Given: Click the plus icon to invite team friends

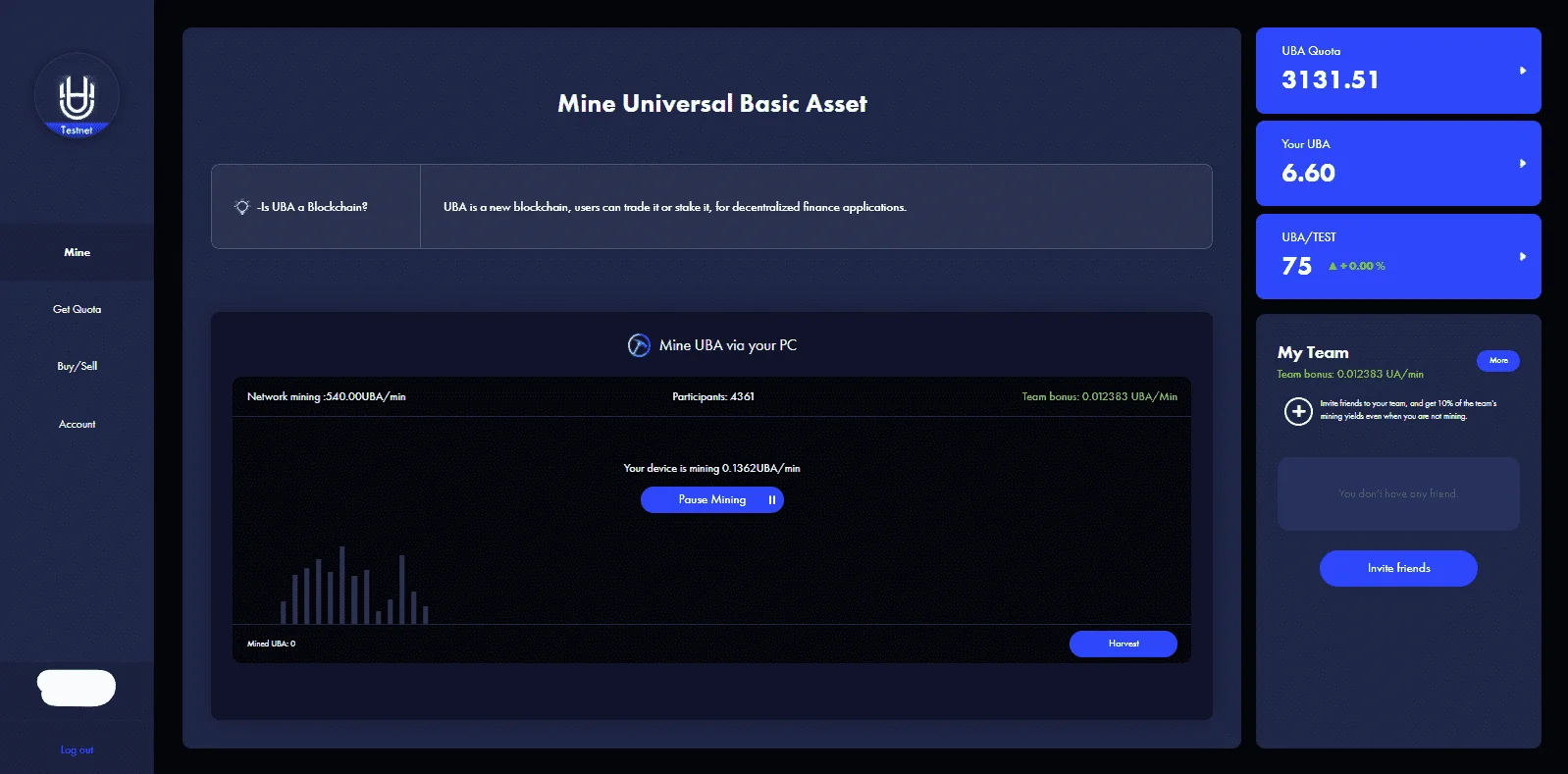Looking at the screenshot, I should pyautogui.click(x=1298, y=411).
